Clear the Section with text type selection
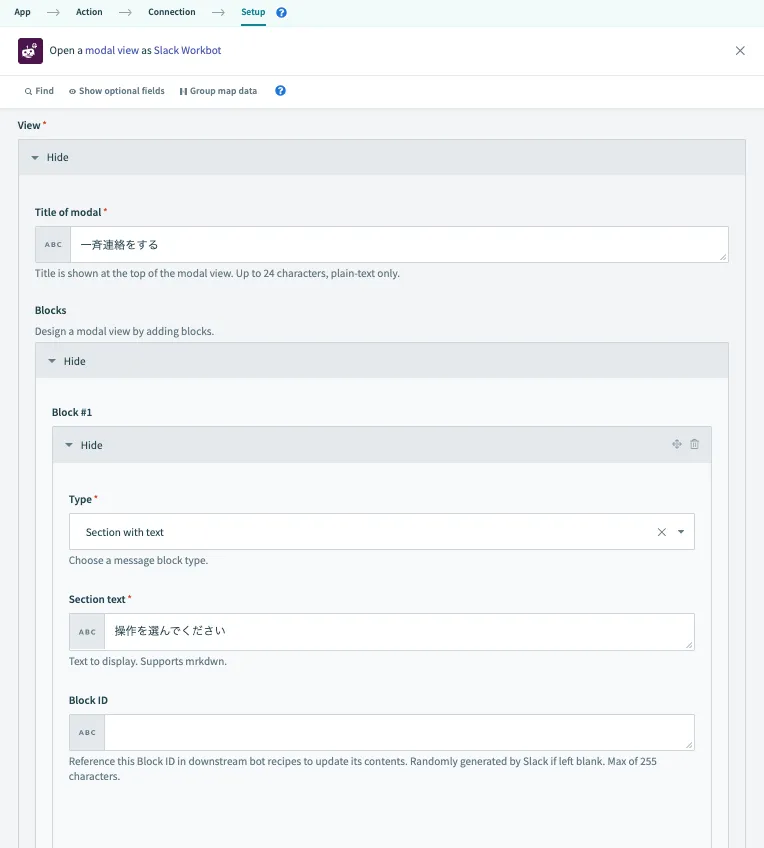Image resolution: width=764 pixels, height=848 pixels. (x=661, y=533)
